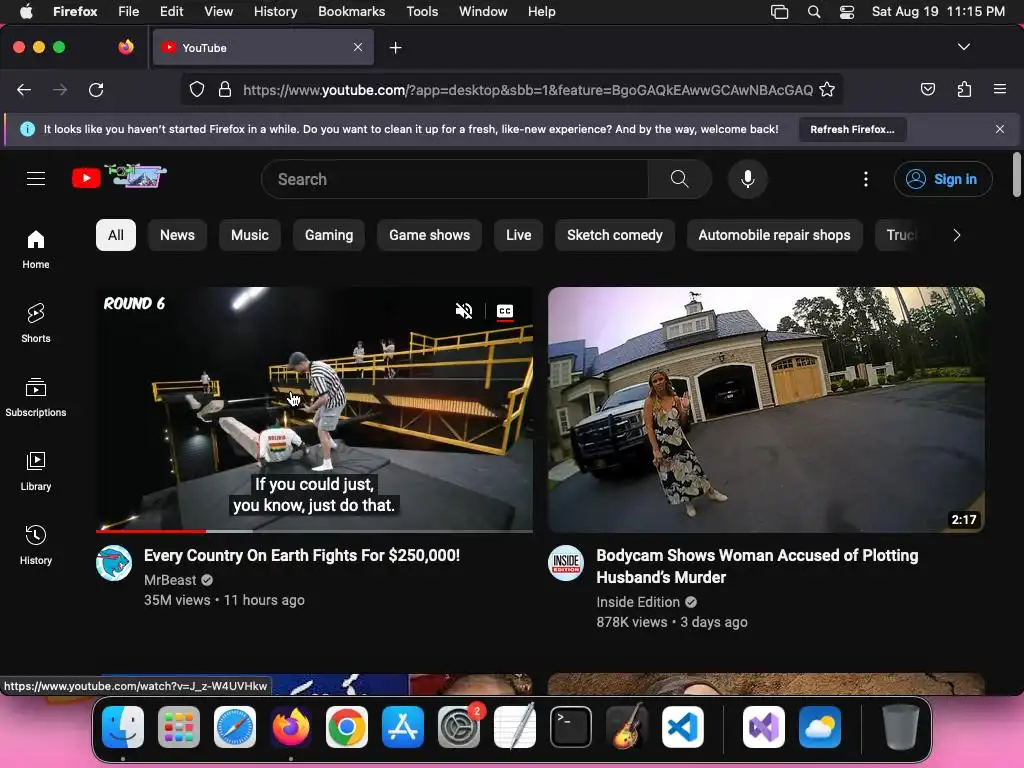
Task: Select the Gaming filter chip
Action: coord(329,235)
